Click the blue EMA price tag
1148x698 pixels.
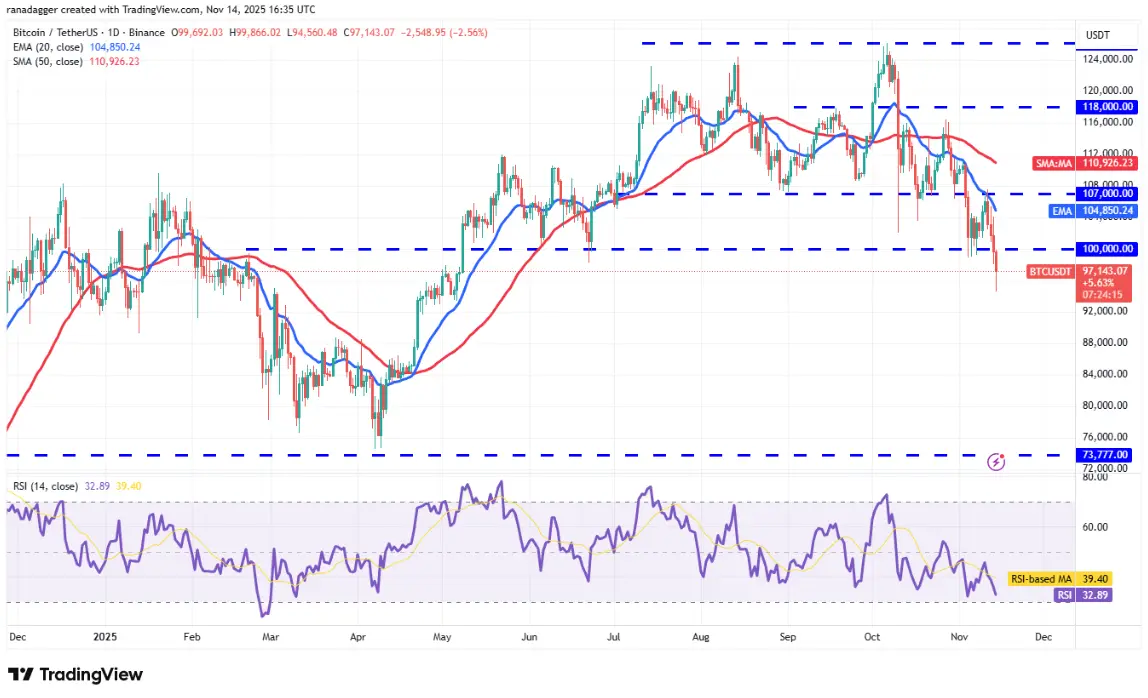coord(1093,211)
